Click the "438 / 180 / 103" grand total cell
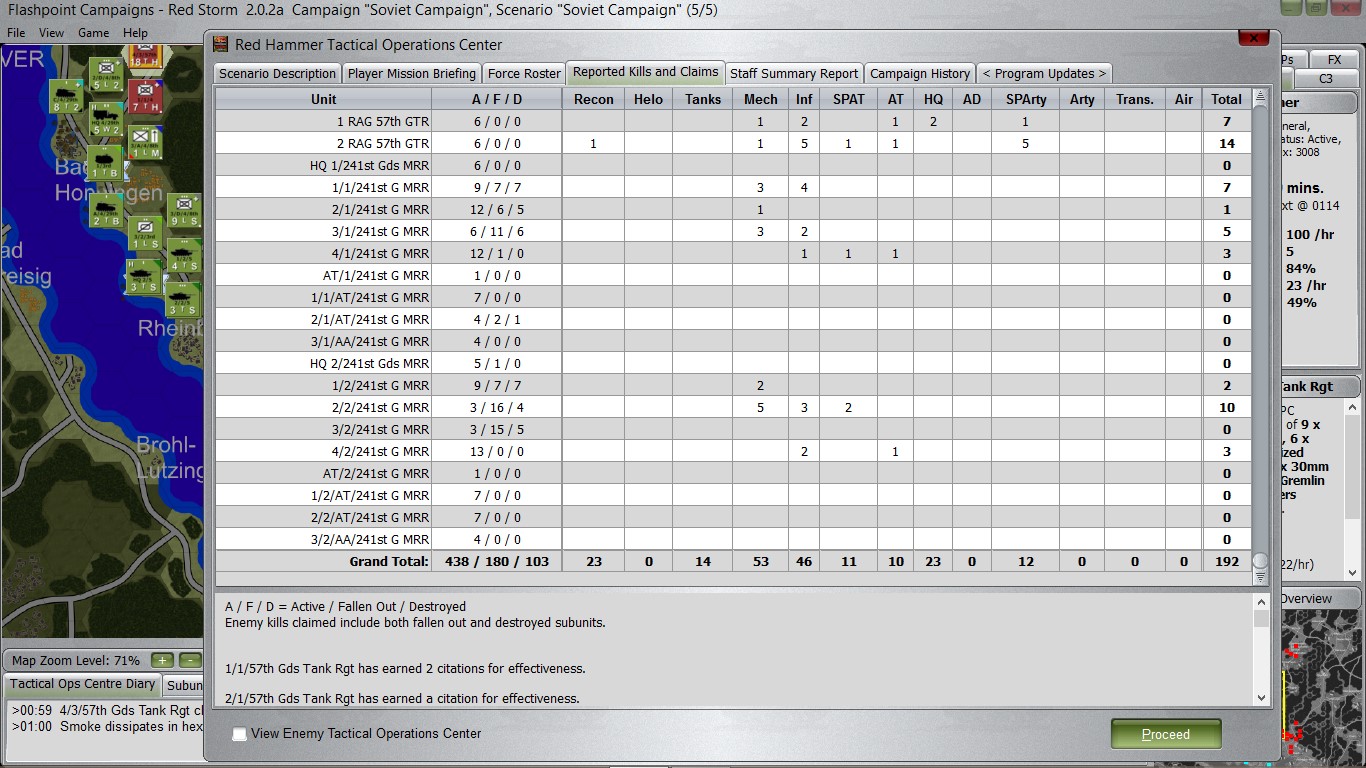 tap(497, 561)
